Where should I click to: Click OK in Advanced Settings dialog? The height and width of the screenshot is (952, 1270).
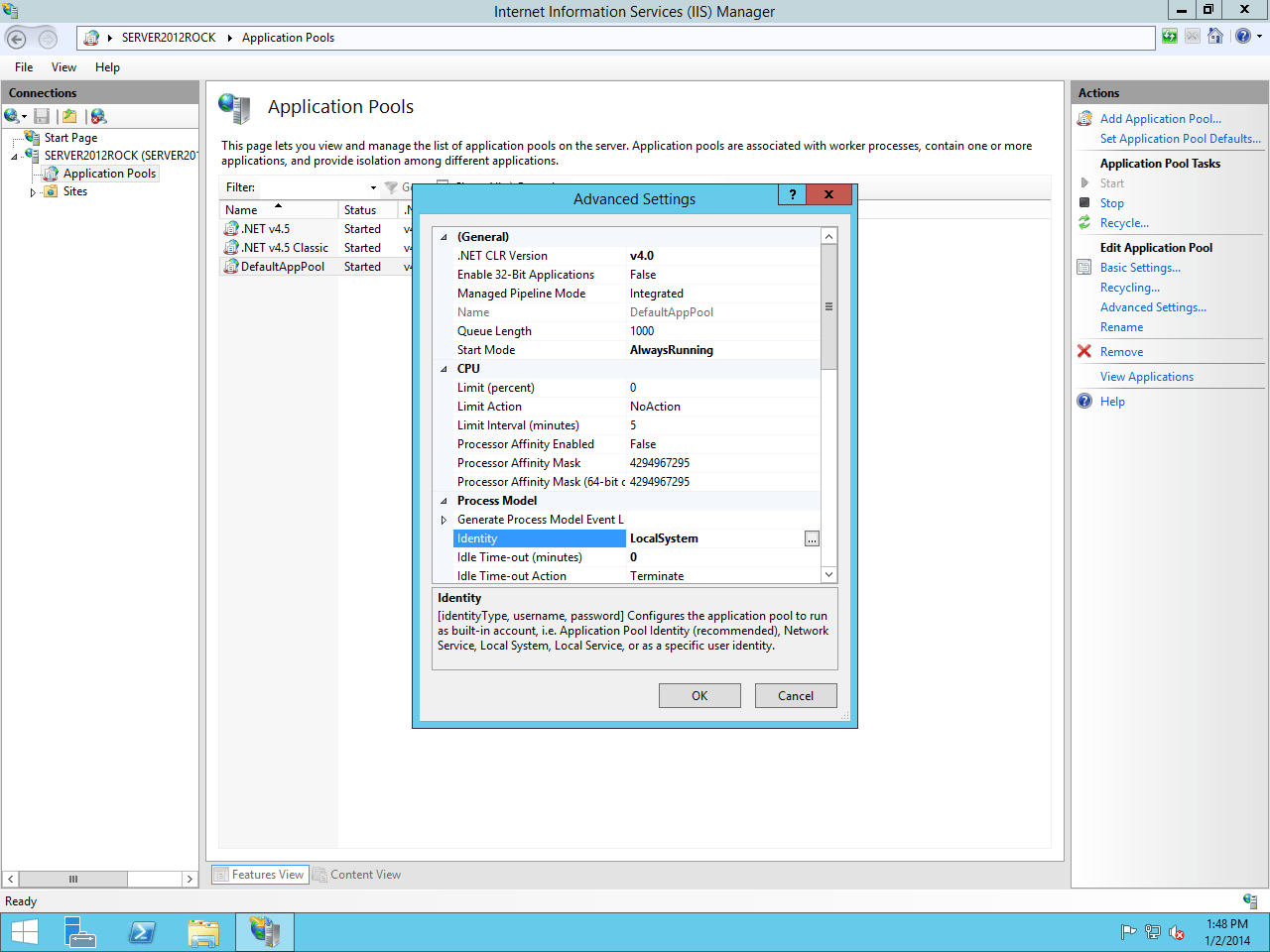point(699,695)
